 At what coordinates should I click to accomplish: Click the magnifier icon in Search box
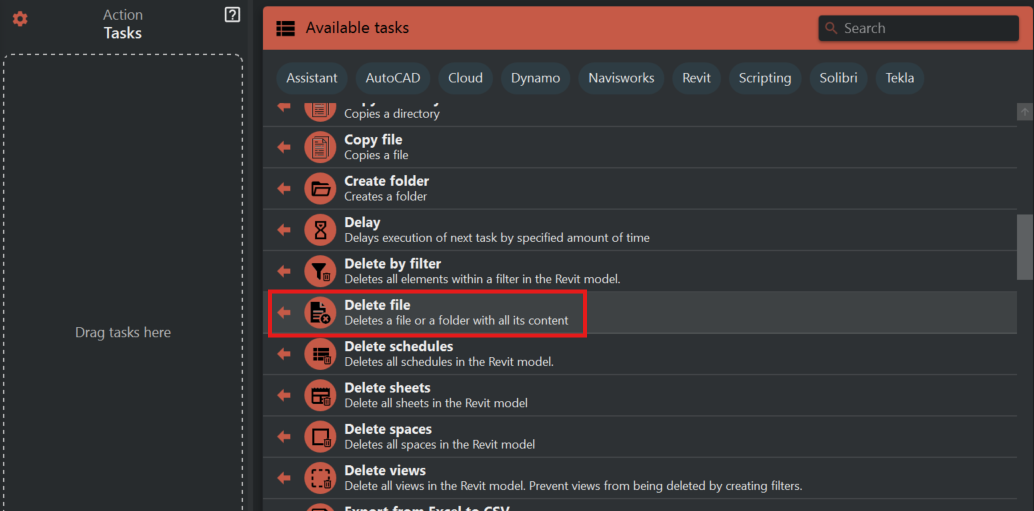[832, 28]
